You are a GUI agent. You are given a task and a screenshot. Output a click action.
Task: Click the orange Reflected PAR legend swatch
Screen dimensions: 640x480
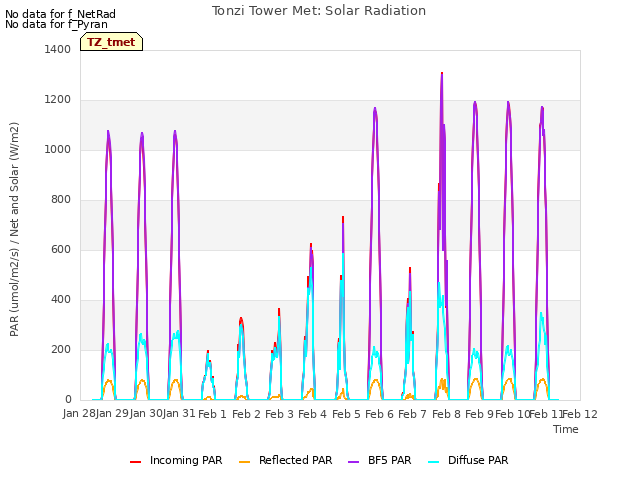[244, 462]
